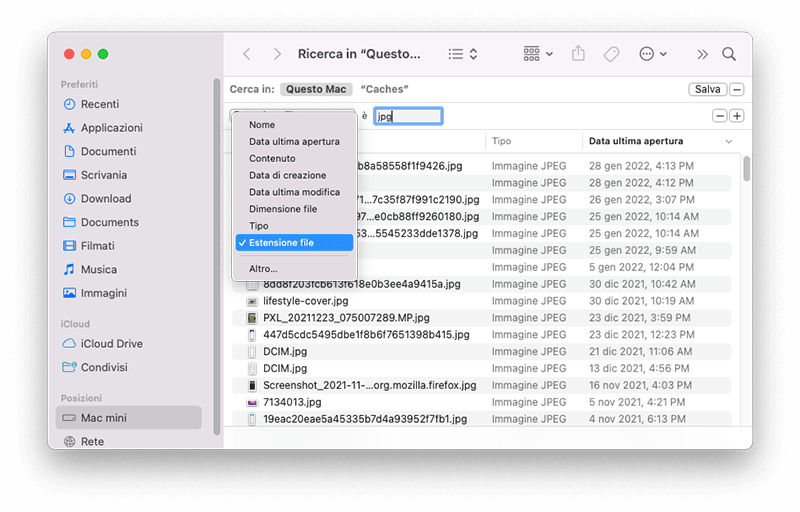800x512 pixels.
Task: Click PXL_20211223 file thumbnail icon
Action: click(x=252, y=318)
